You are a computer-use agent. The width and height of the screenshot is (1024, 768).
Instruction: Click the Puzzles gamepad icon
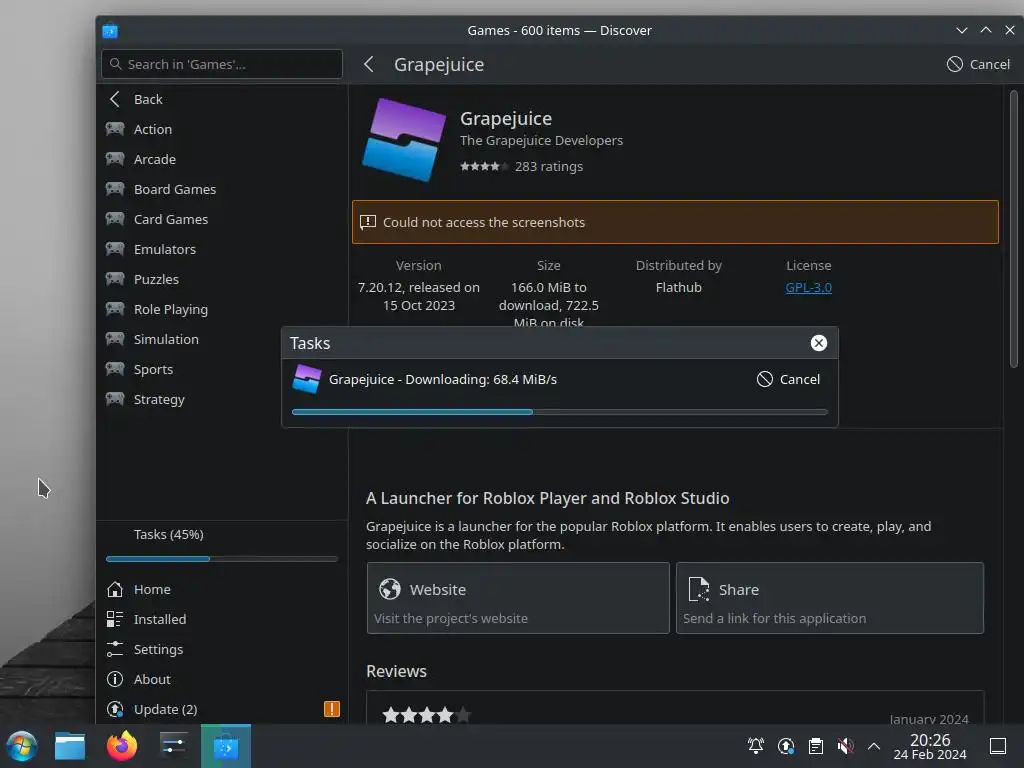click(x=115, y=279)
